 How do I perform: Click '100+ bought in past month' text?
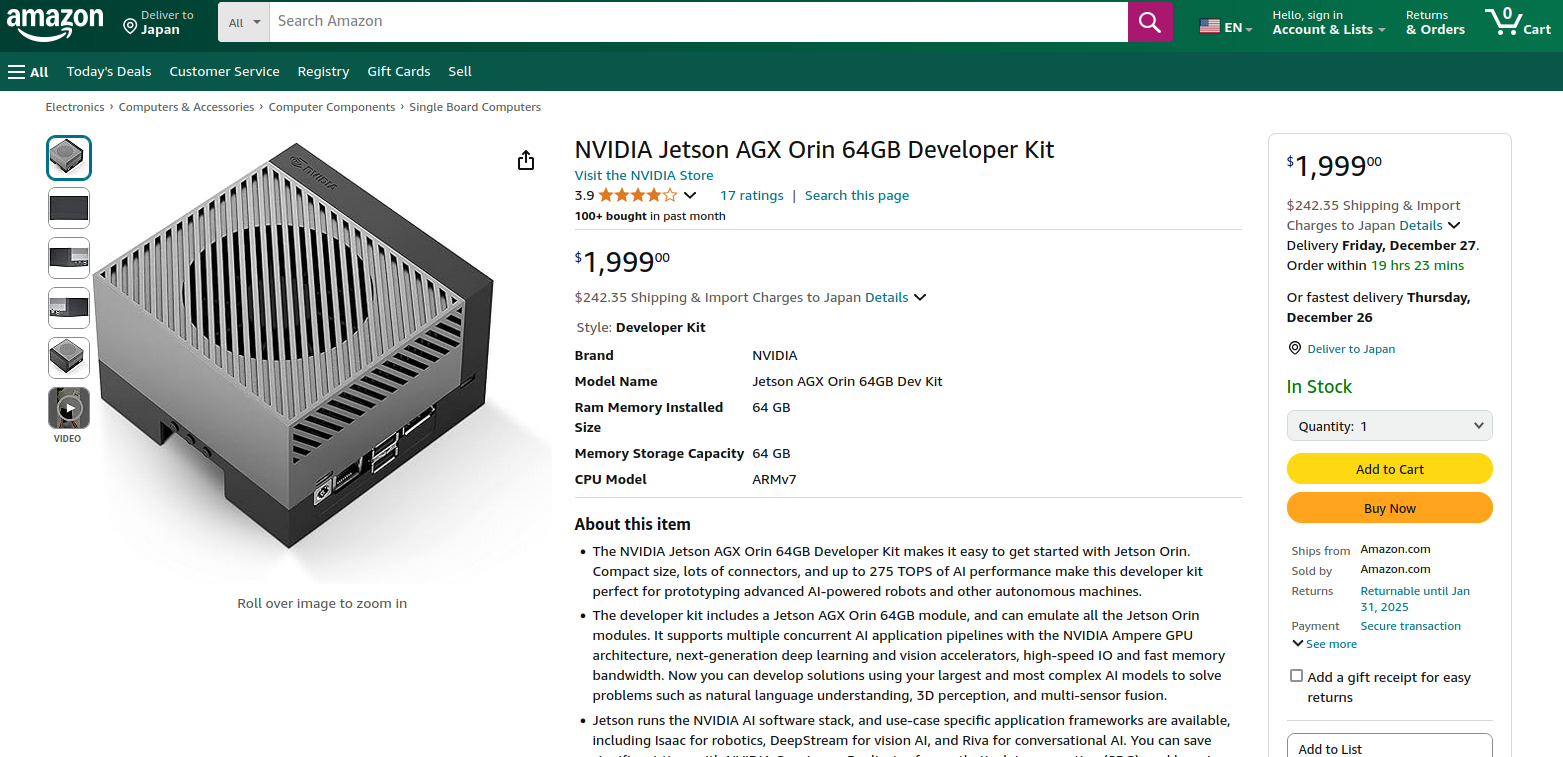coord(650,216)
